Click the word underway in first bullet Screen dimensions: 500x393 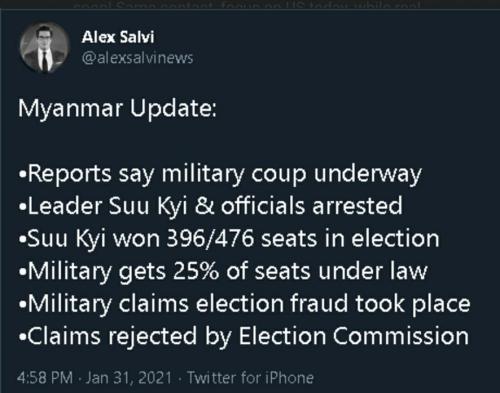click(368, 174)
